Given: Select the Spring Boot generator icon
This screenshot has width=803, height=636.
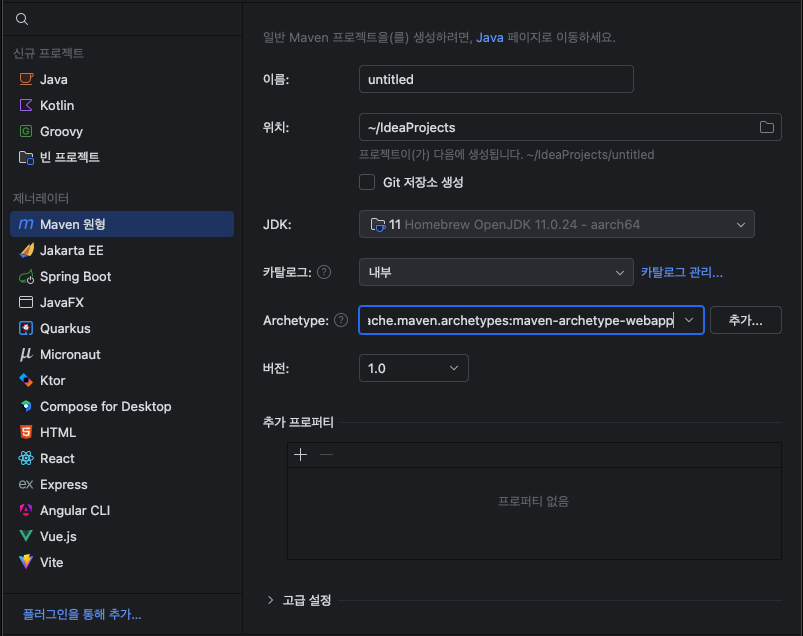Looking at the screenshot, I should coord(26,277).
